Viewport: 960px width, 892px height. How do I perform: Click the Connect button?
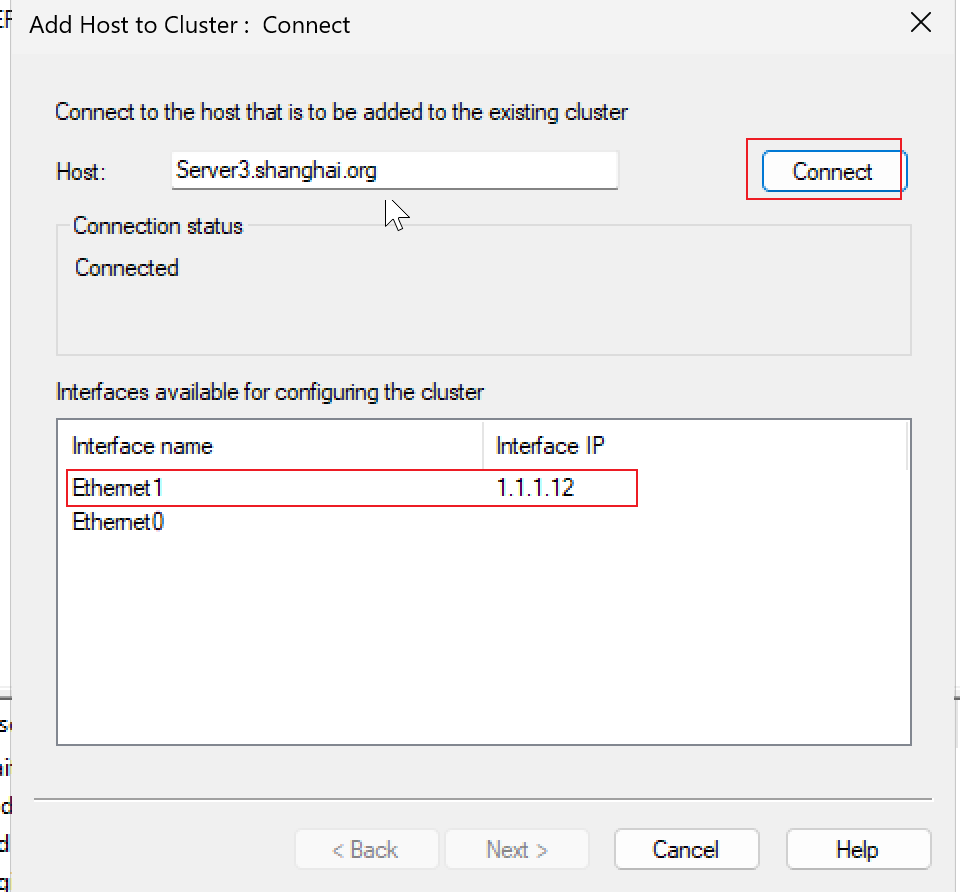(834, 171)
